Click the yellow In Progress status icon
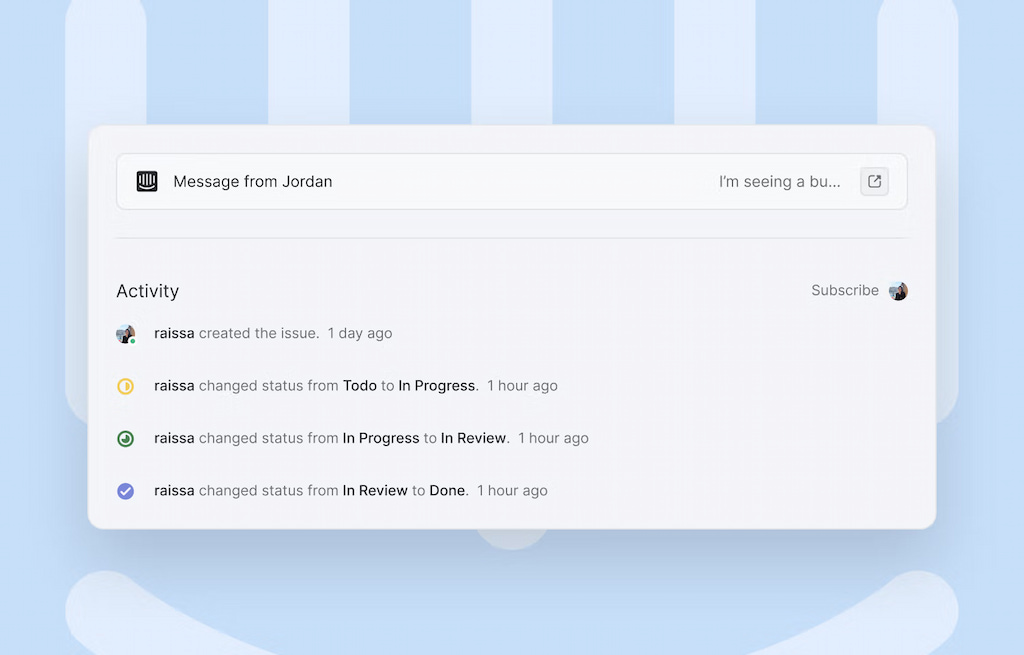The height and width of the screenshot is (655, 1024). pos(125,386)
